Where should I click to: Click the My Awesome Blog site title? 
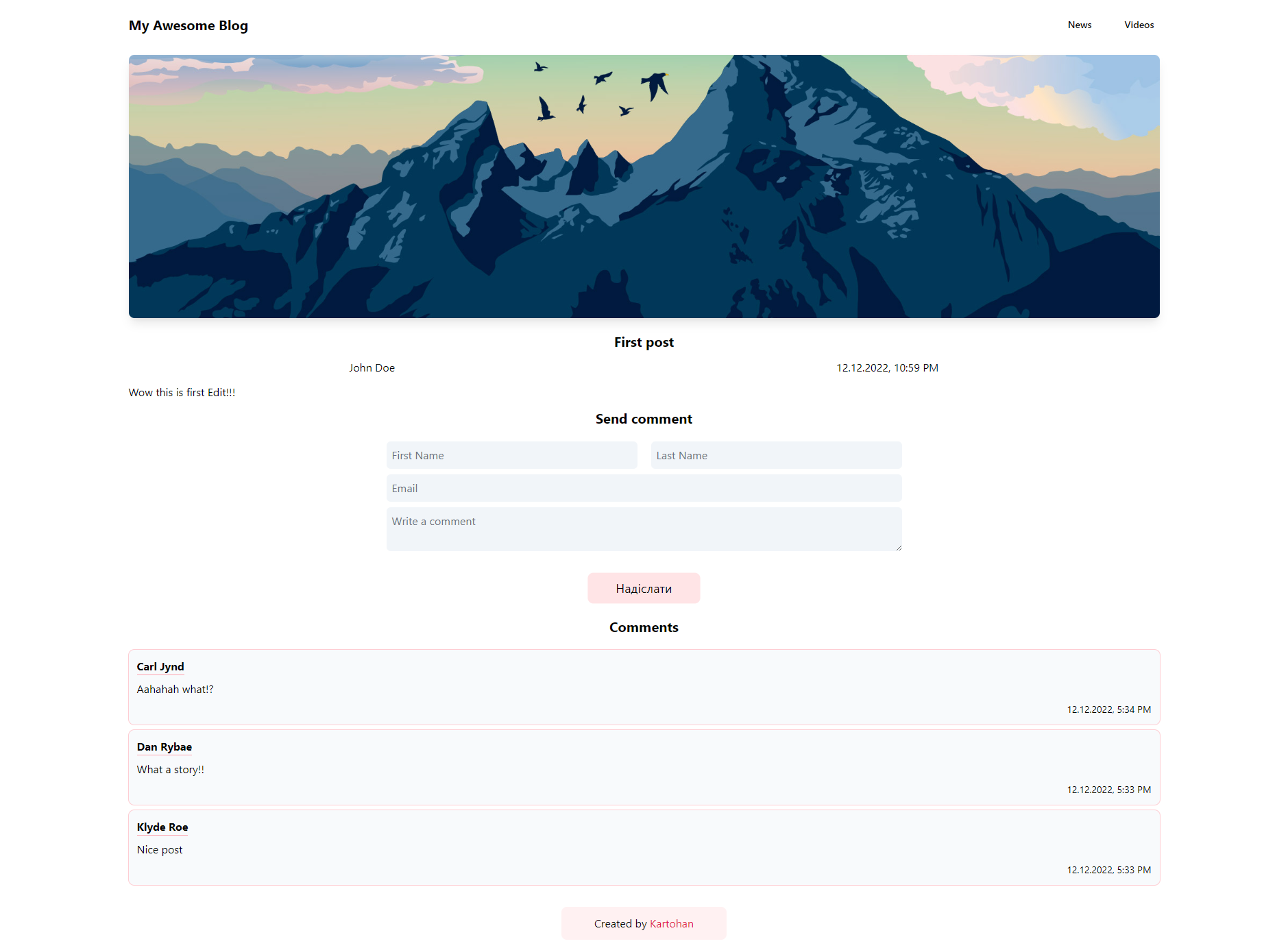coord(189,25)
